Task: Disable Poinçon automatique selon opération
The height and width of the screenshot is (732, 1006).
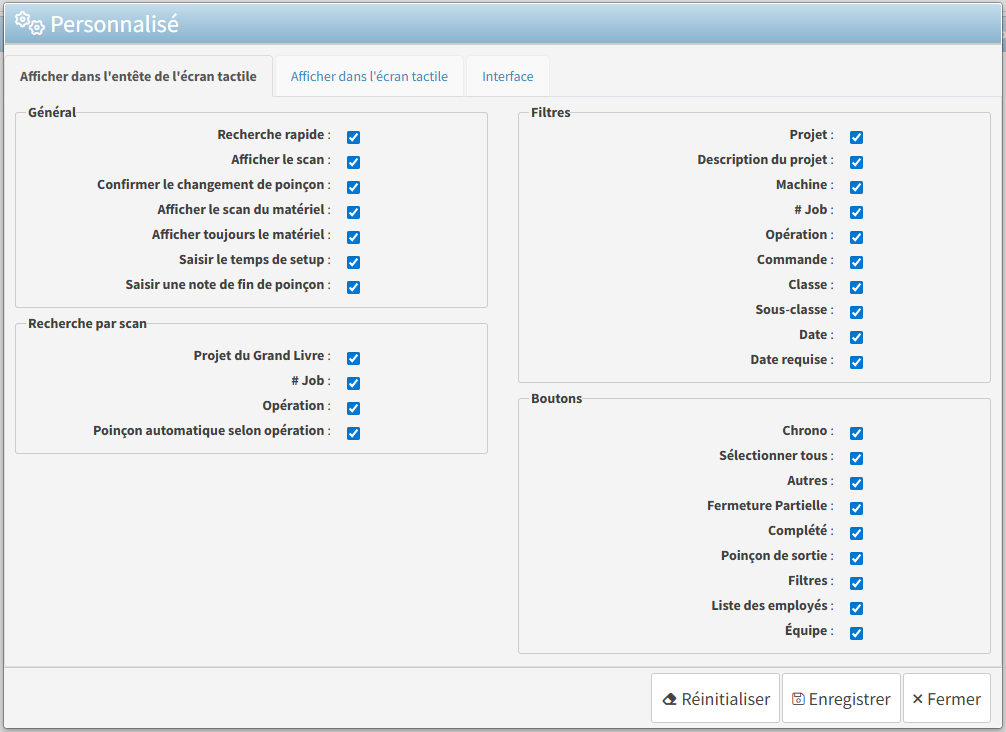Action: click(353, 433)
